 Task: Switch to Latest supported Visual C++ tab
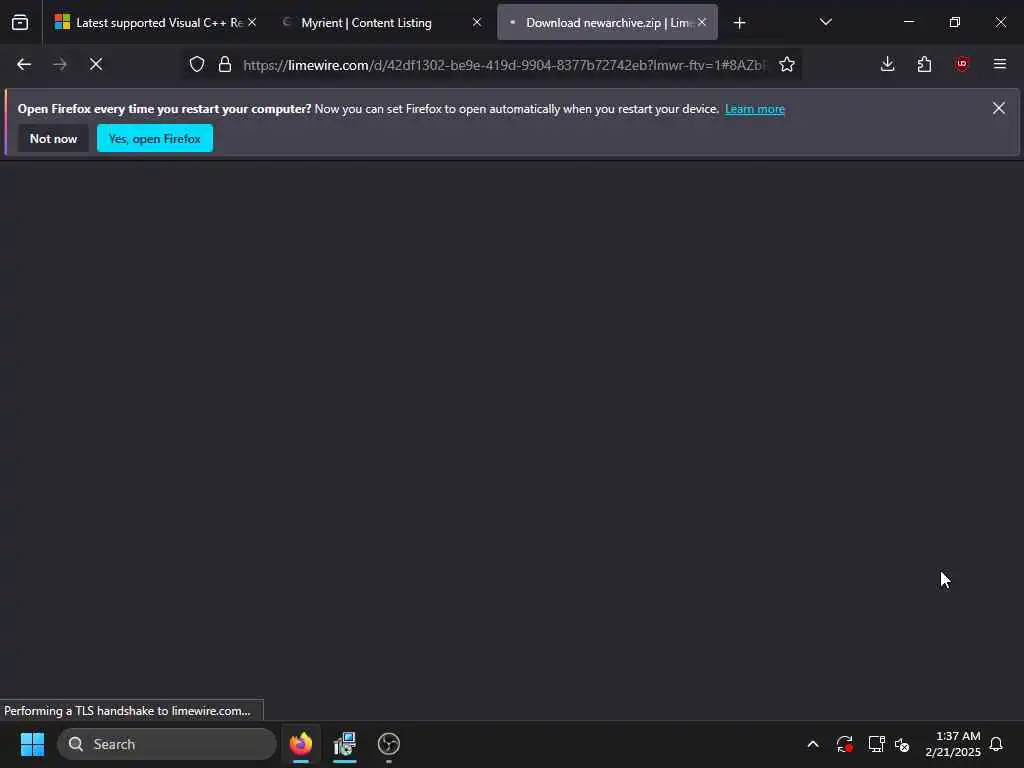[x=157, y=23]
